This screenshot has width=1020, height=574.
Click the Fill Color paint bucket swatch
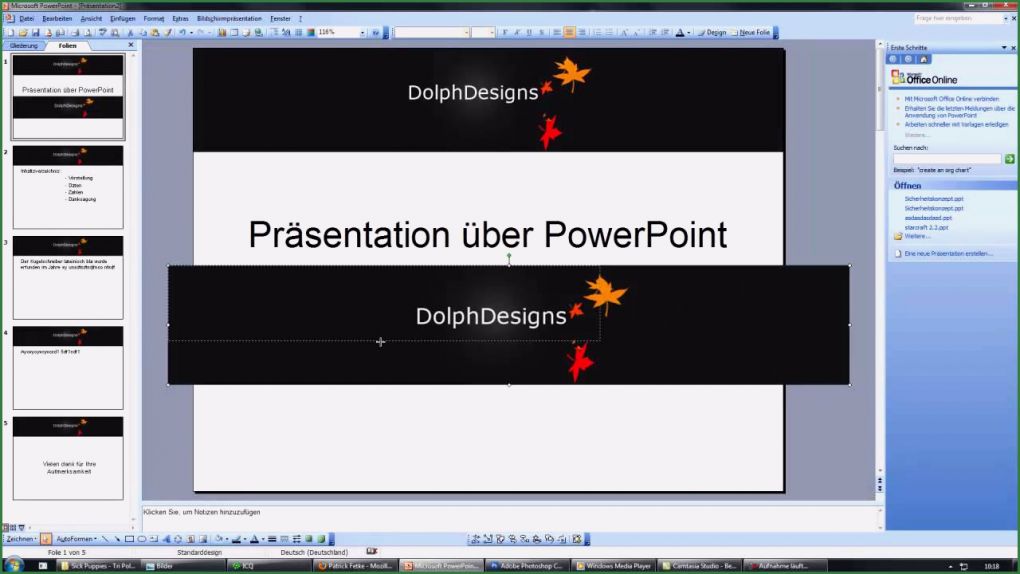coord(220,539)
